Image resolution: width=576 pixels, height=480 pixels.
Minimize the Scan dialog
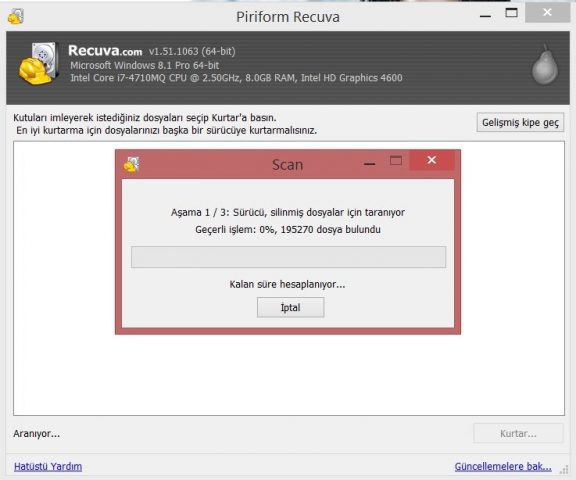tap(370, 164)
